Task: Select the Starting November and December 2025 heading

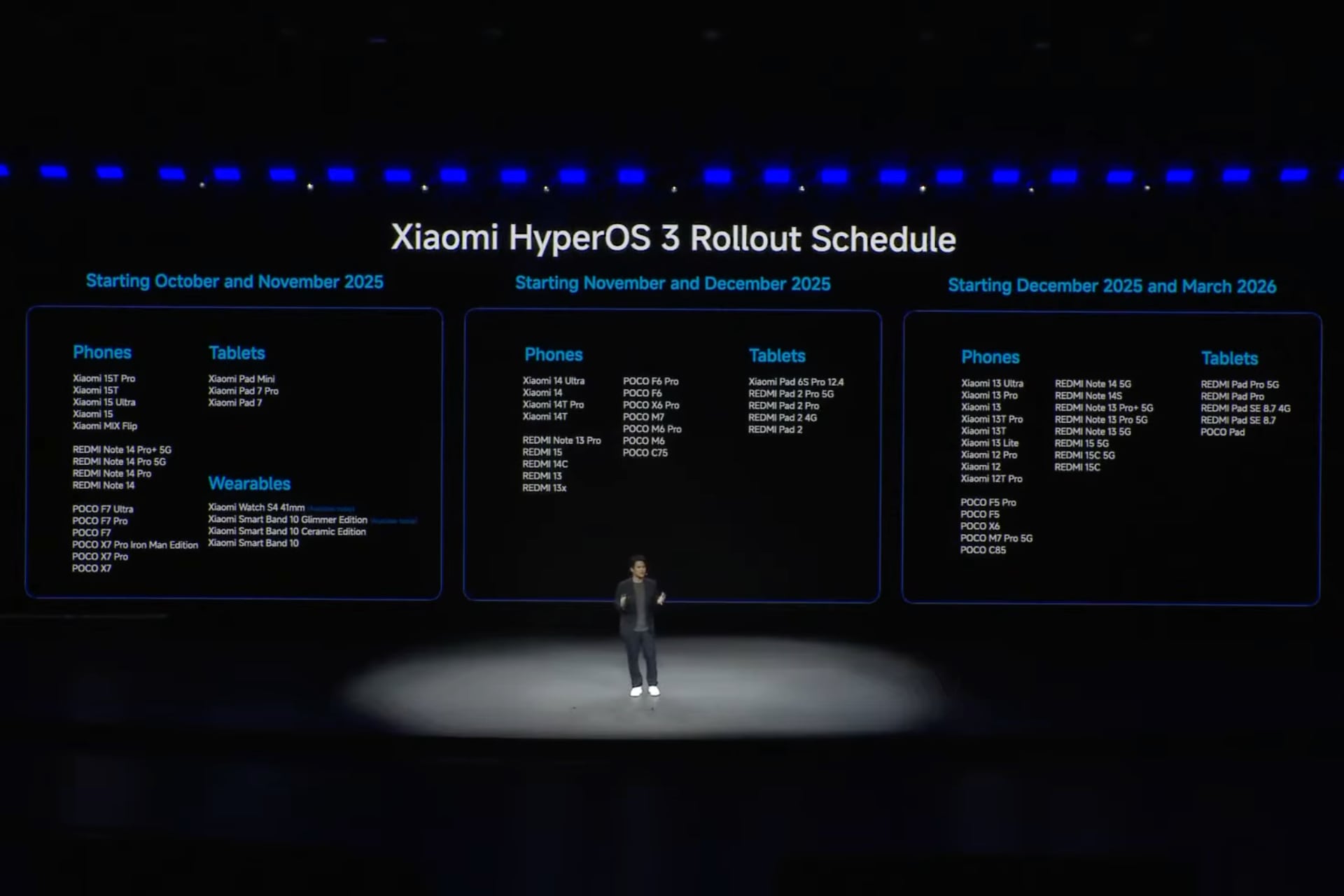Action: (x=673, y=283)
